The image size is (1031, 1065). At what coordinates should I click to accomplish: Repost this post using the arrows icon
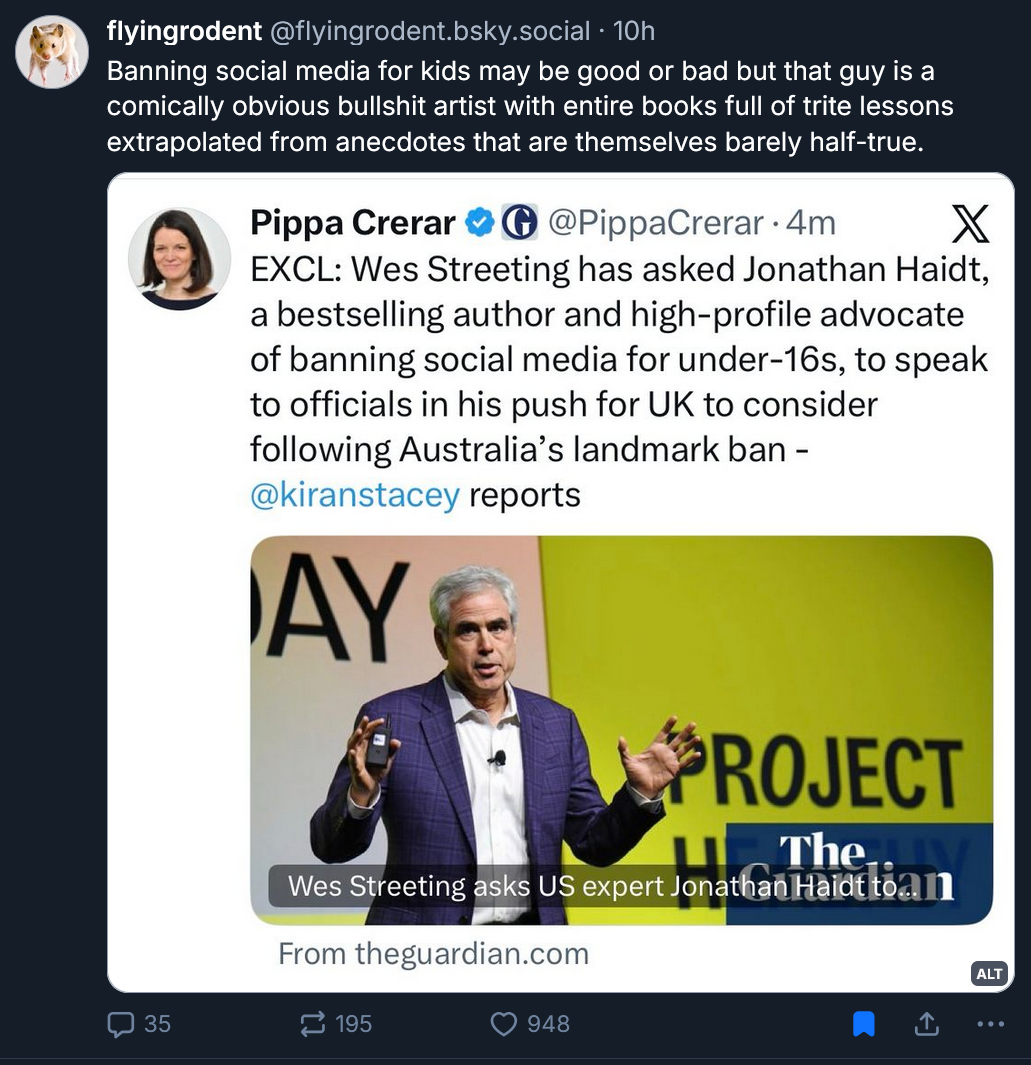[313, 1024]
